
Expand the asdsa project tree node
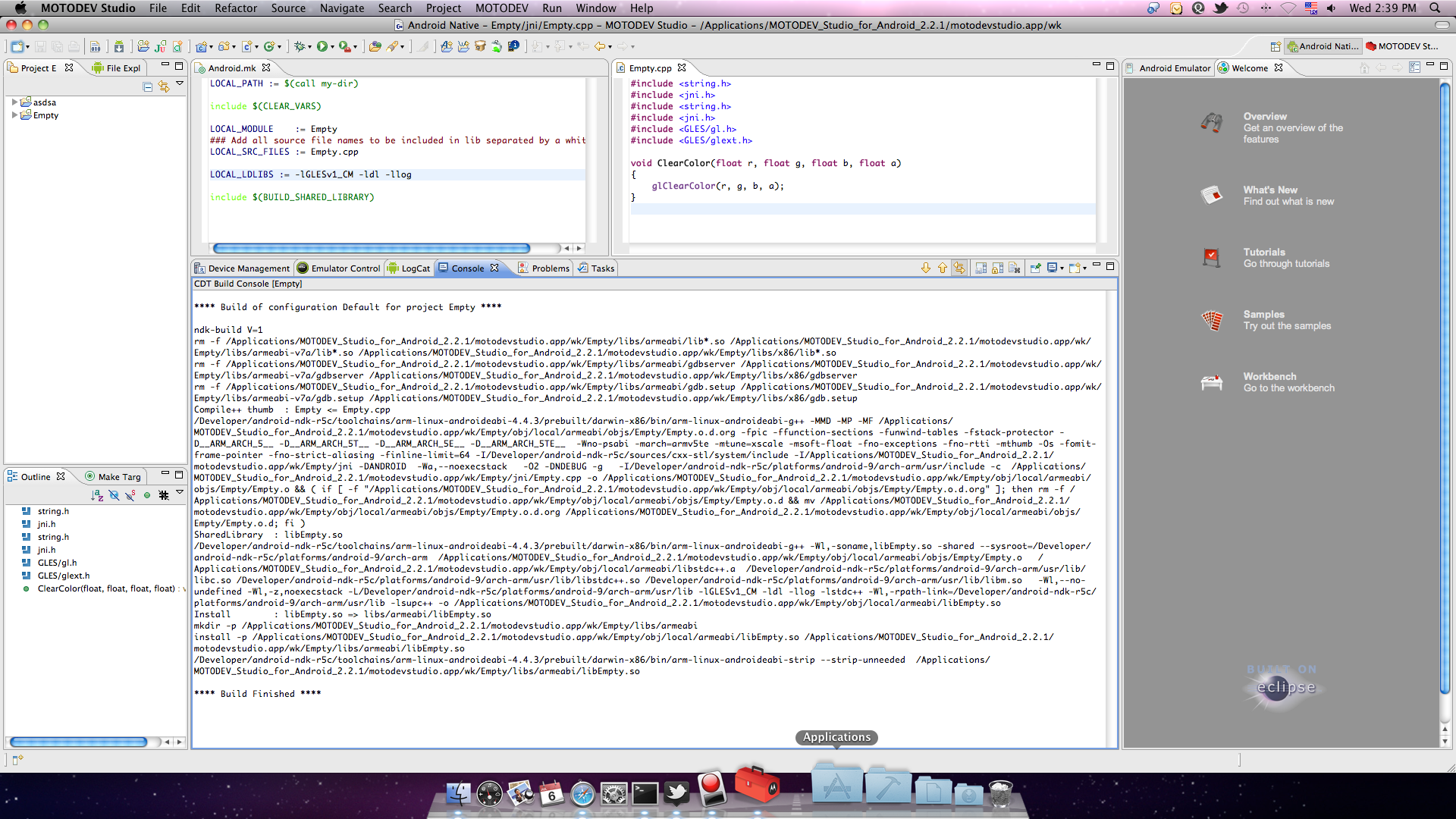click(14, 102)
